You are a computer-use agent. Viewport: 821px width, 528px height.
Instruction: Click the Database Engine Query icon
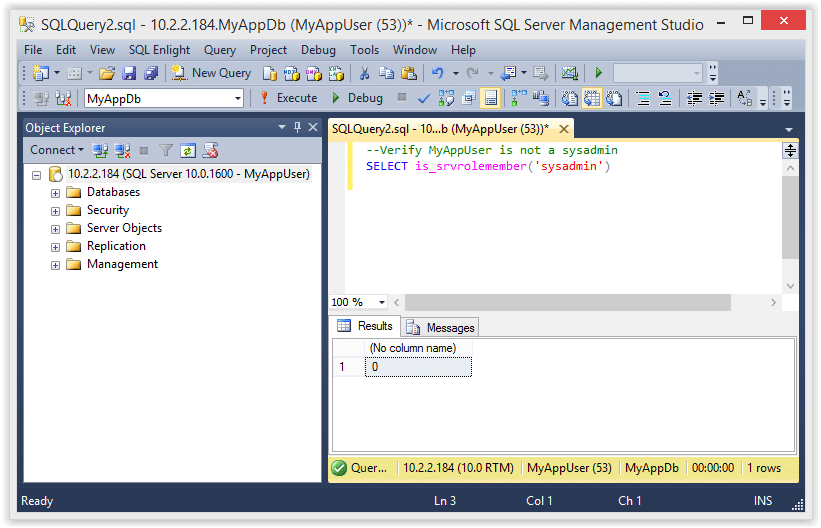[x=270, y=73]
